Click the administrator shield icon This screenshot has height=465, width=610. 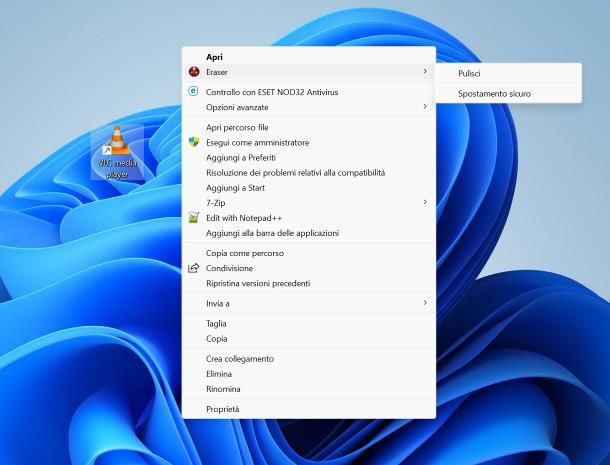[x=194, y=142]
